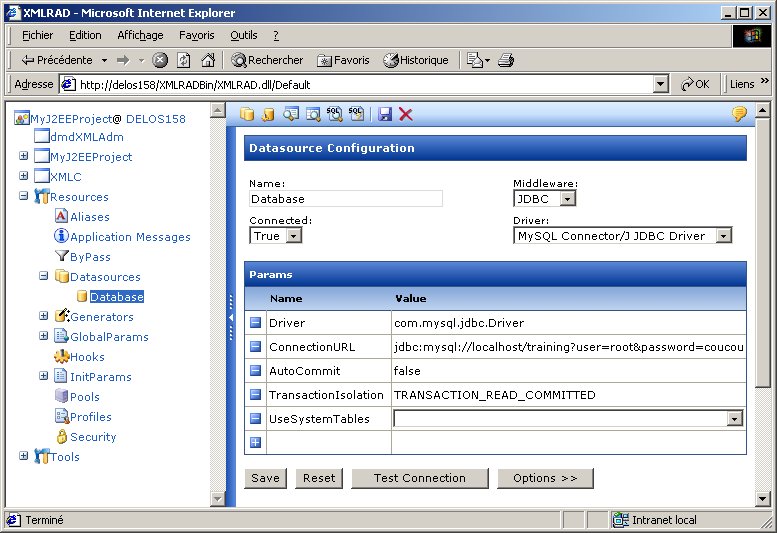The width and height of the screenshot is (777, 533).
Task: Click the datasource Name input field
Action: (x=346, y=199)
